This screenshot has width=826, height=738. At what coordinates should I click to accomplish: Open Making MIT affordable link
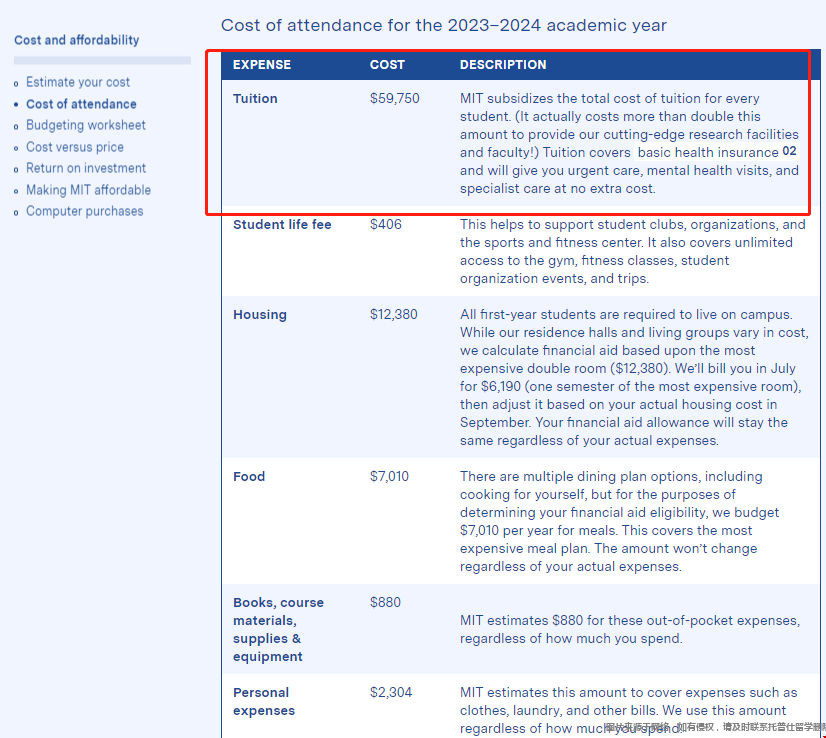[x=88, y=190]
